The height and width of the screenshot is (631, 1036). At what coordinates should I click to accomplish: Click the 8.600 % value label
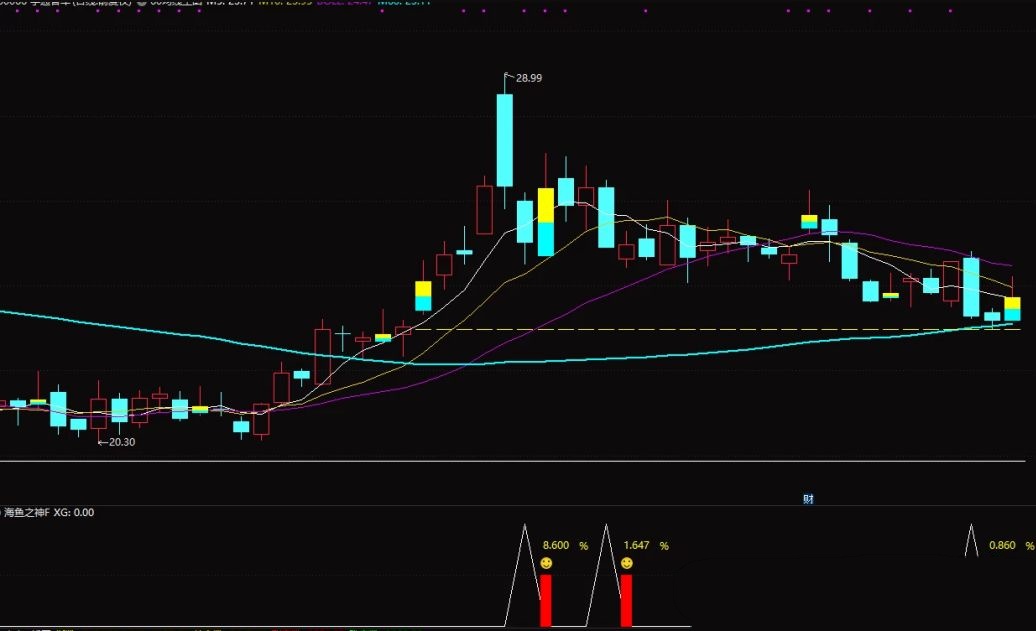pyautogui.click(x=556, y=546)
